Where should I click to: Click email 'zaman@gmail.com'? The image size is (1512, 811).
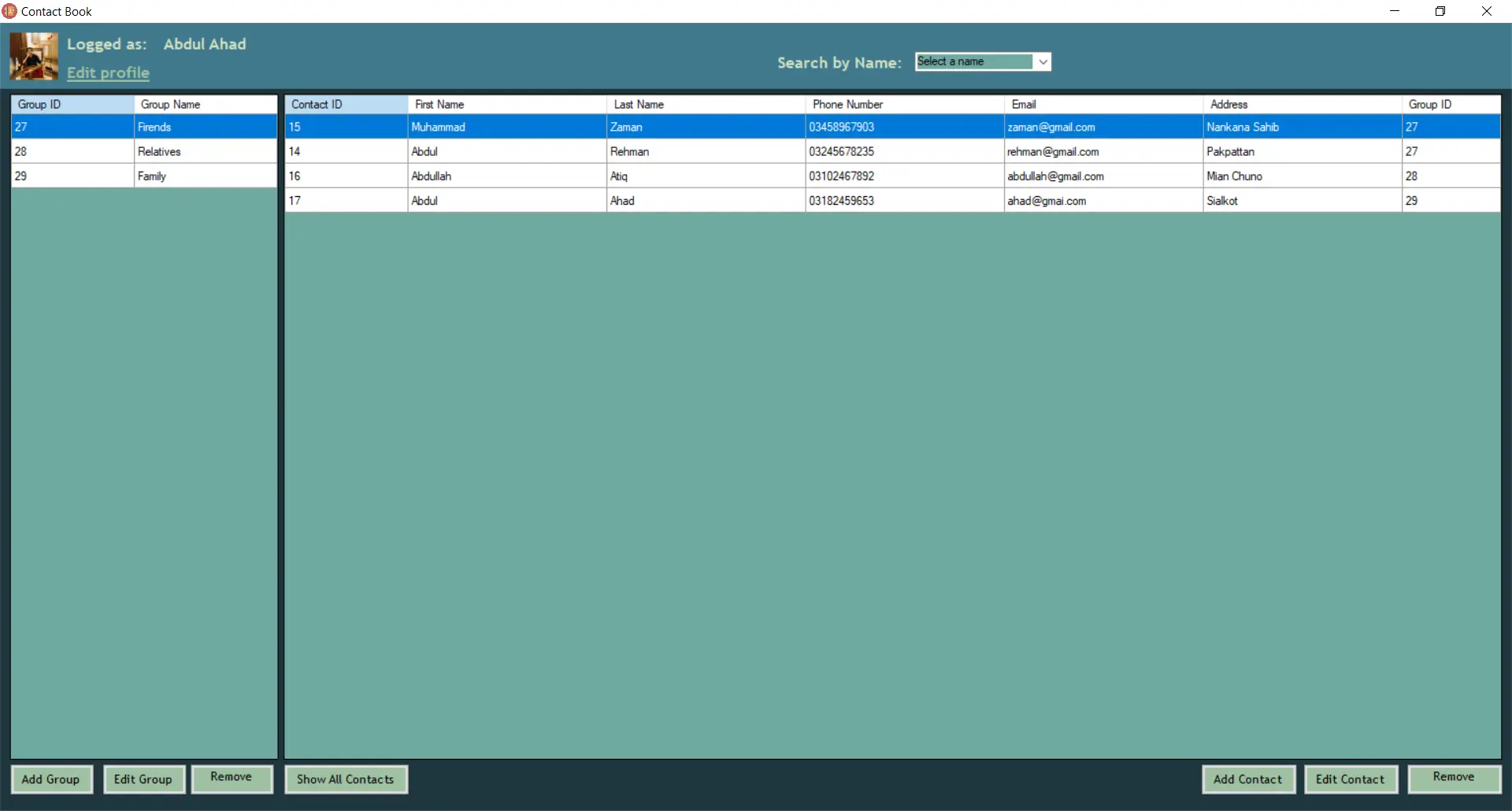(x=1104, y=127)
